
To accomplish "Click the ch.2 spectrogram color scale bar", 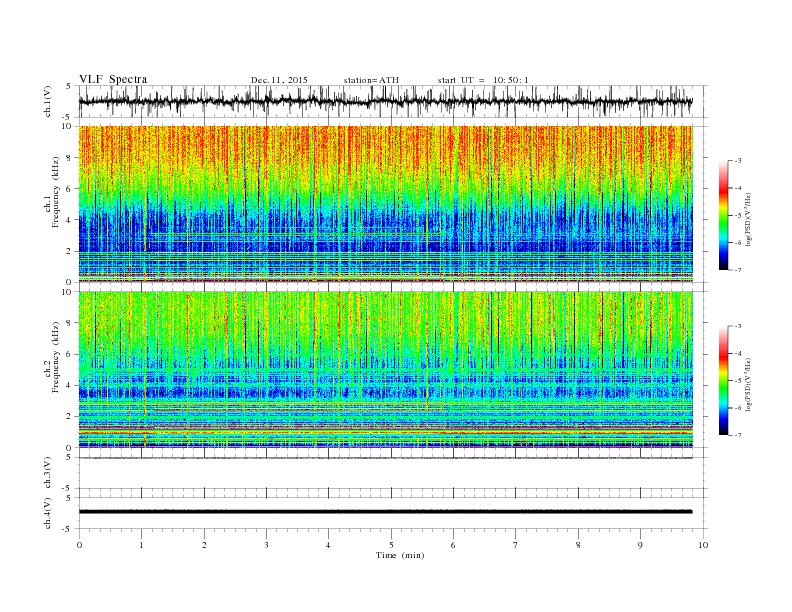I will coord(723,380).
